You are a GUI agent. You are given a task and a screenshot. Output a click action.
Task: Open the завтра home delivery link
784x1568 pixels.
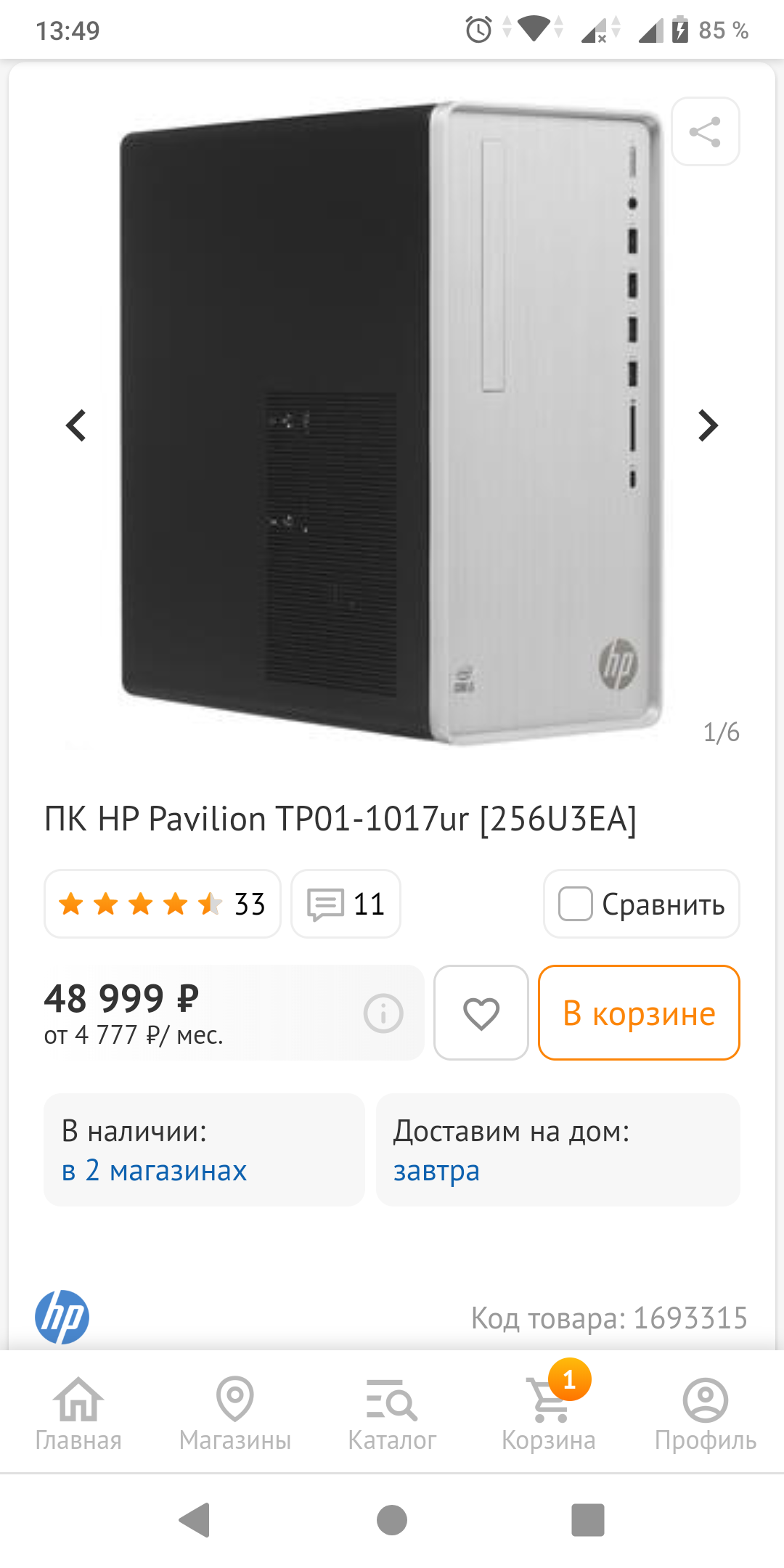pos(436,1170)
